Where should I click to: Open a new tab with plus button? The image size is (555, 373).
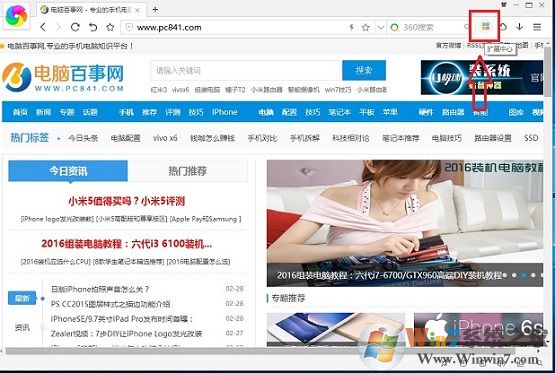pyautogui.click(x=155, y=10)
